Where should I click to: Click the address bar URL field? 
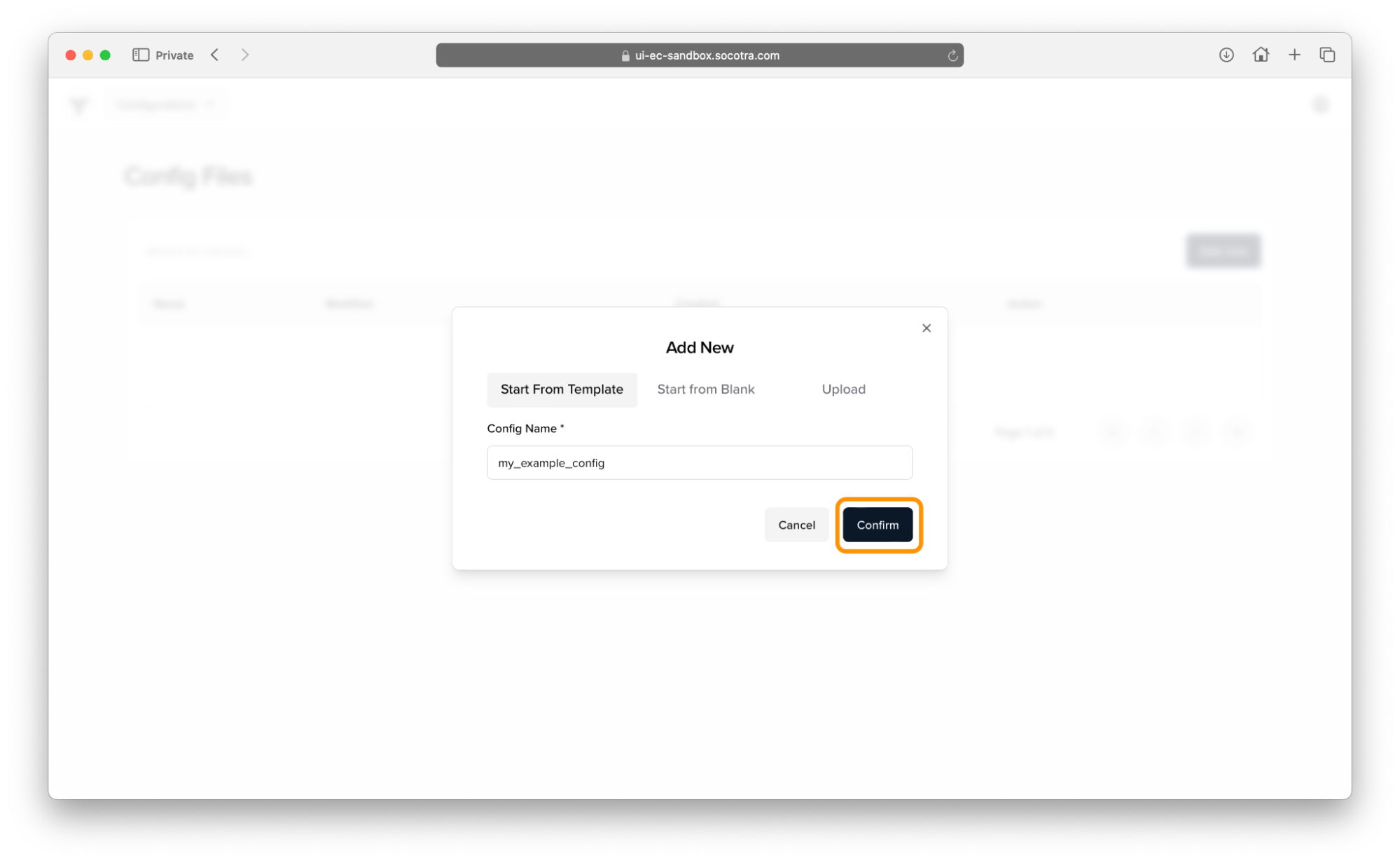point(707,55)
